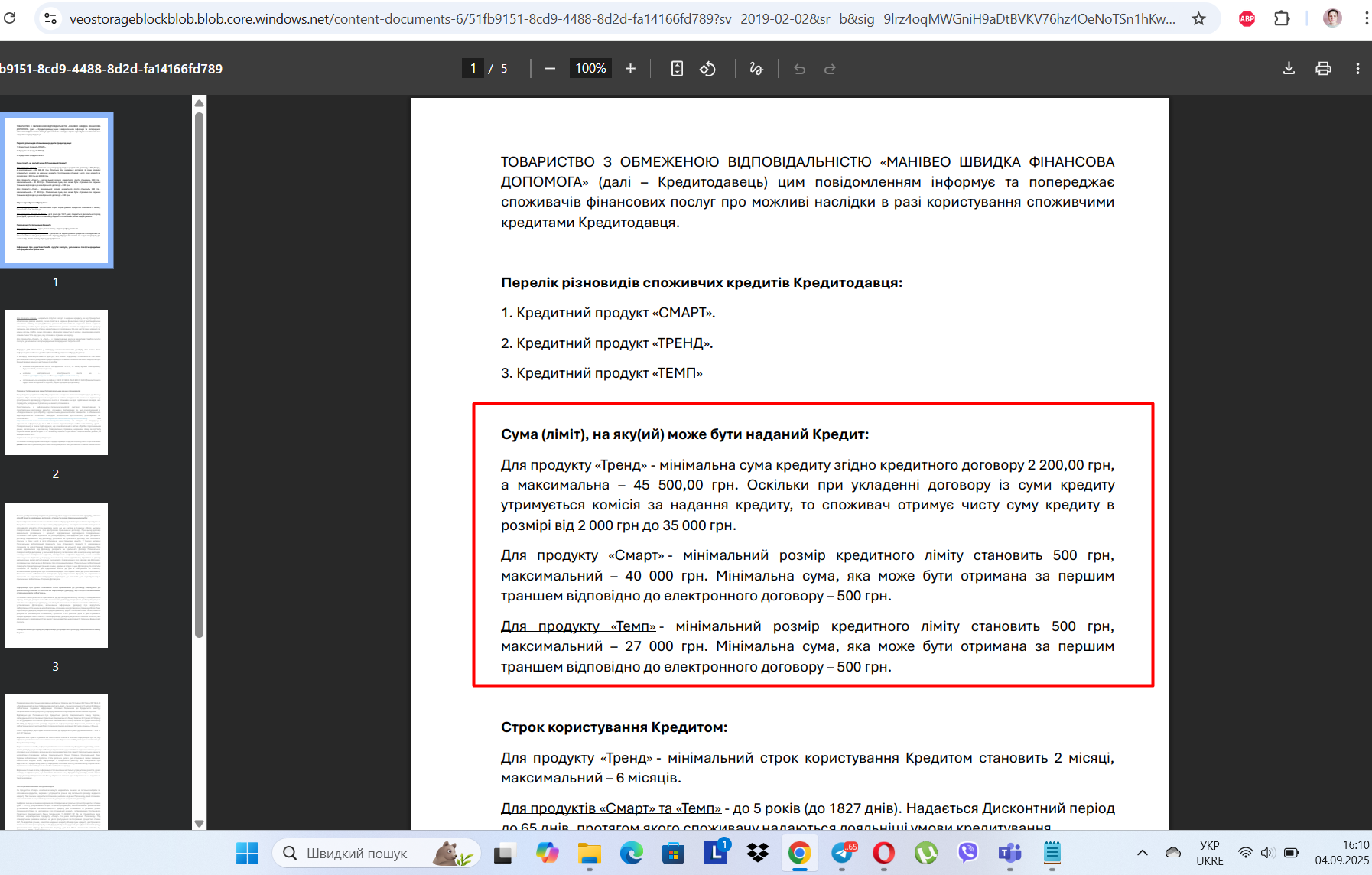Open Opera browser from the taskbar
Viewport: 1372px width, 875px height.
884,853
